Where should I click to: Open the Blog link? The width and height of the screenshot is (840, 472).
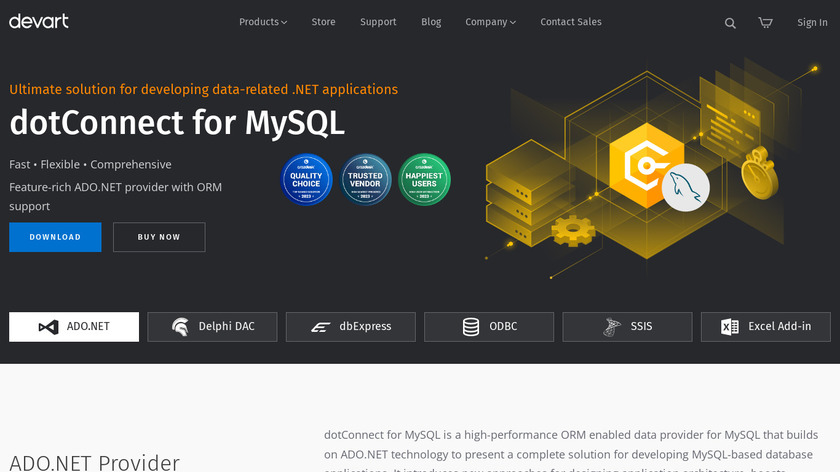coord(431,22)
